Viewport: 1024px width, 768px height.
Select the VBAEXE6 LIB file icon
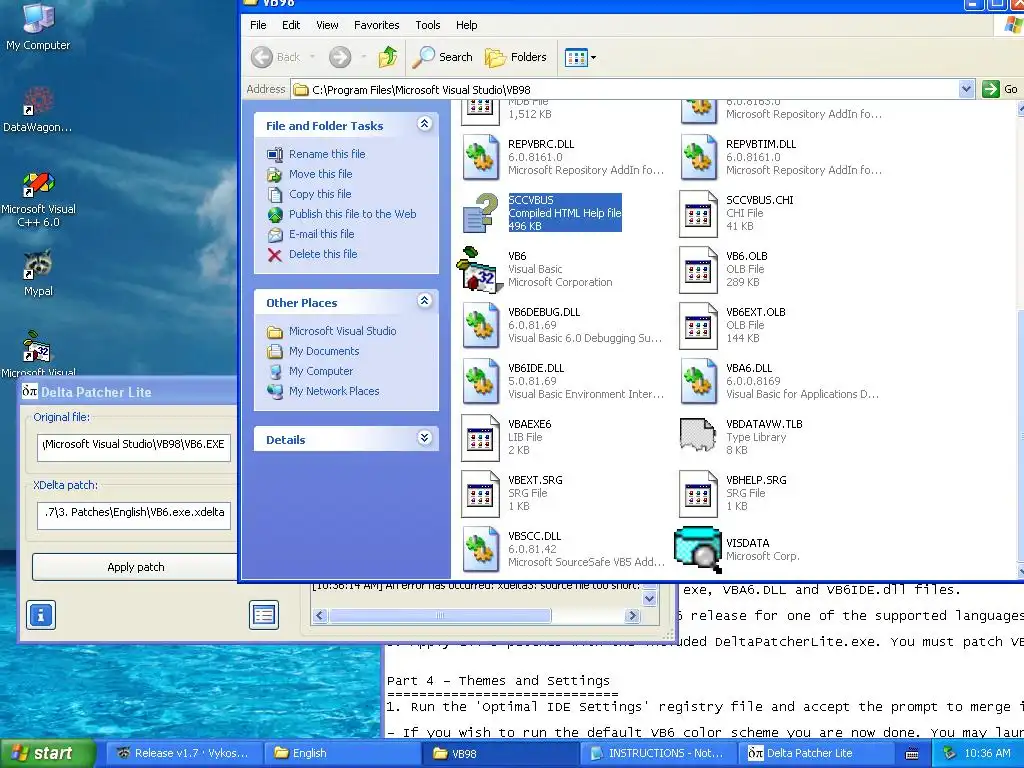tap(481, 438)
